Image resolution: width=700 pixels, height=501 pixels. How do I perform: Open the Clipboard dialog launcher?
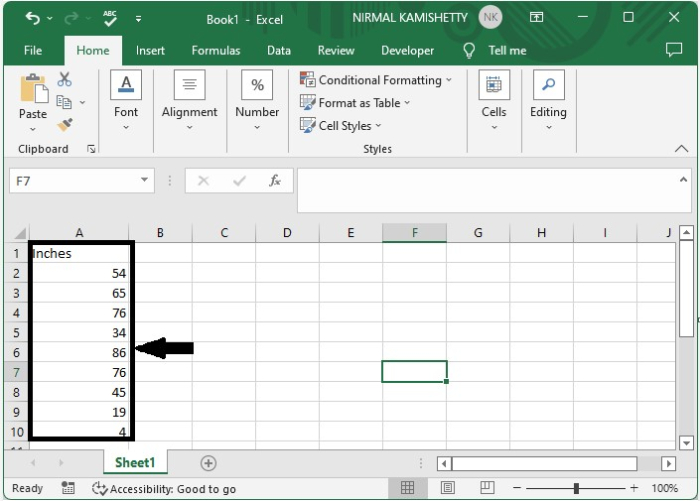91,149
